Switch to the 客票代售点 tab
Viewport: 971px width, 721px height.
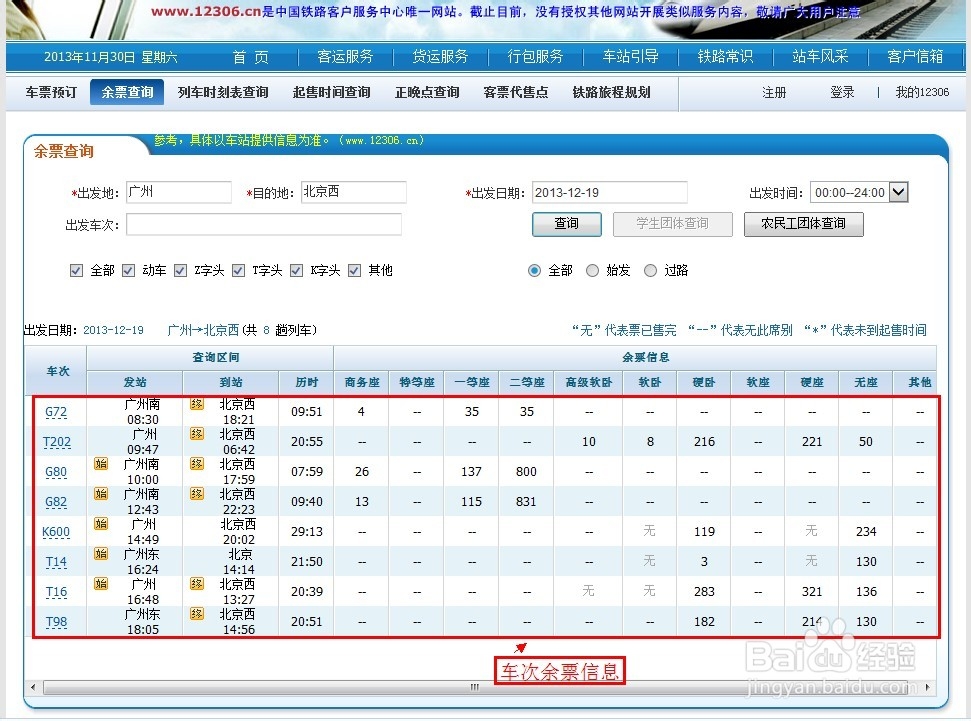[516, 92]
